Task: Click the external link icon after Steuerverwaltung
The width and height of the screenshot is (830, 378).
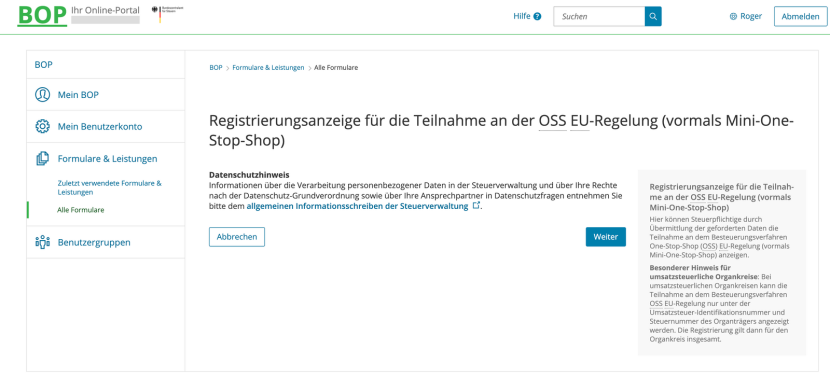Action: pos(476,205)
